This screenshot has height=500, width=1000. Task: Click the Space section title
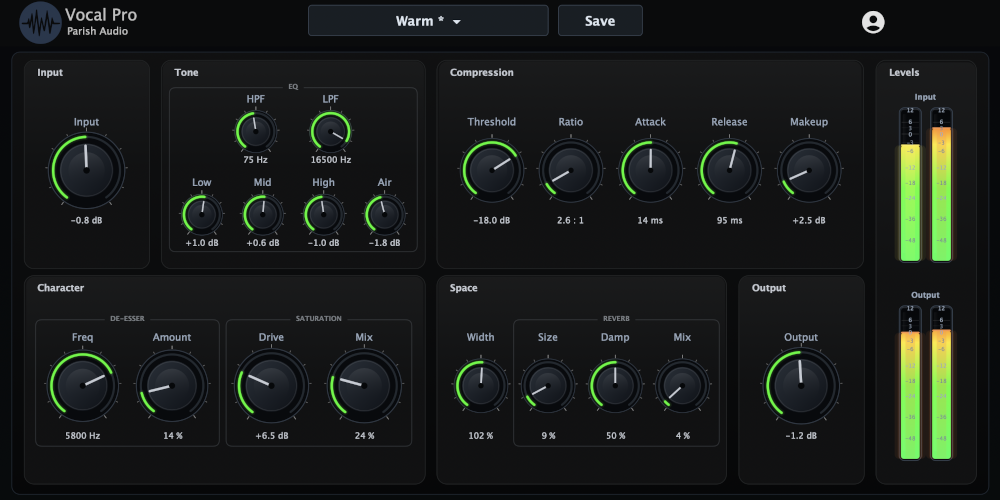pyautogui.click(x=464, y=288)
